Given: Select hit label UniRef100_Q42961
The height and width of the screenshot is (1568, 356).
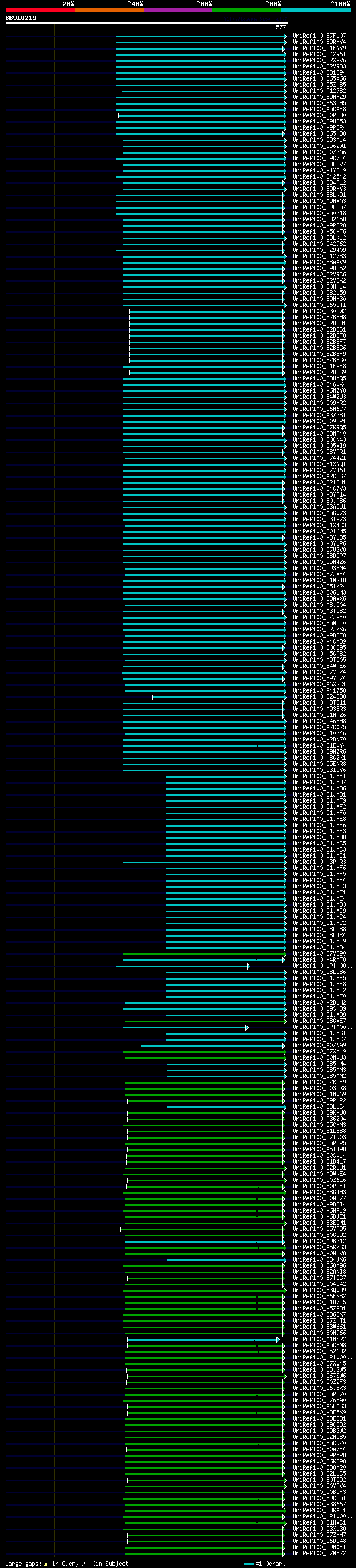Looking at the screenshot, I should pos(319,54).
